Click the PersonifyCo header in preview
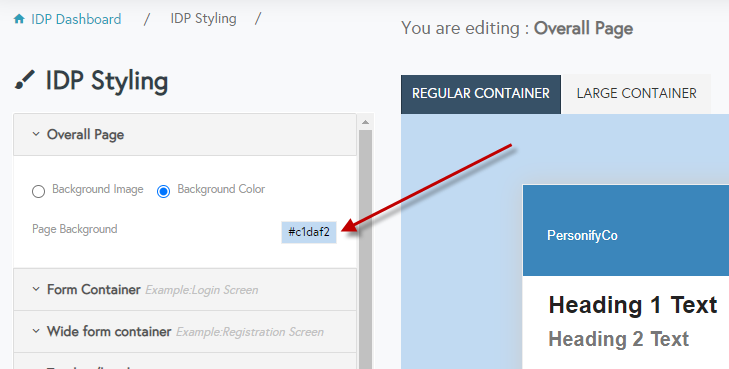Viewport: 729px width, 369px height. (582, 236)
